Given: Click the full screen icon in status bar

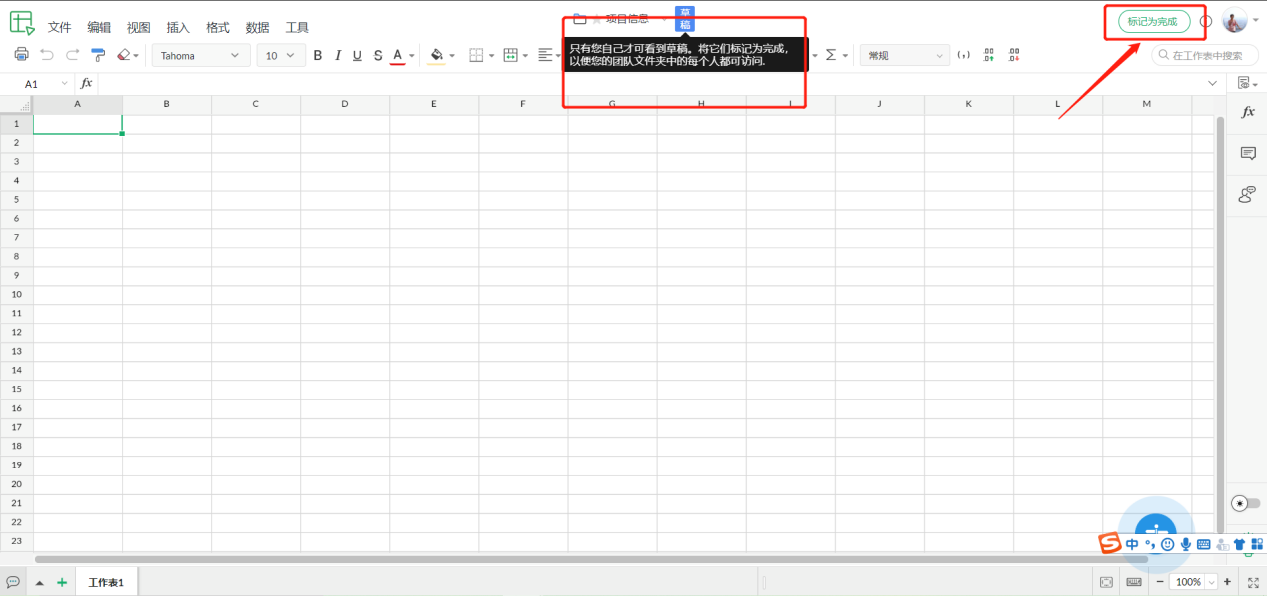Looking at the screenshot, I should tap(1253, 582).
